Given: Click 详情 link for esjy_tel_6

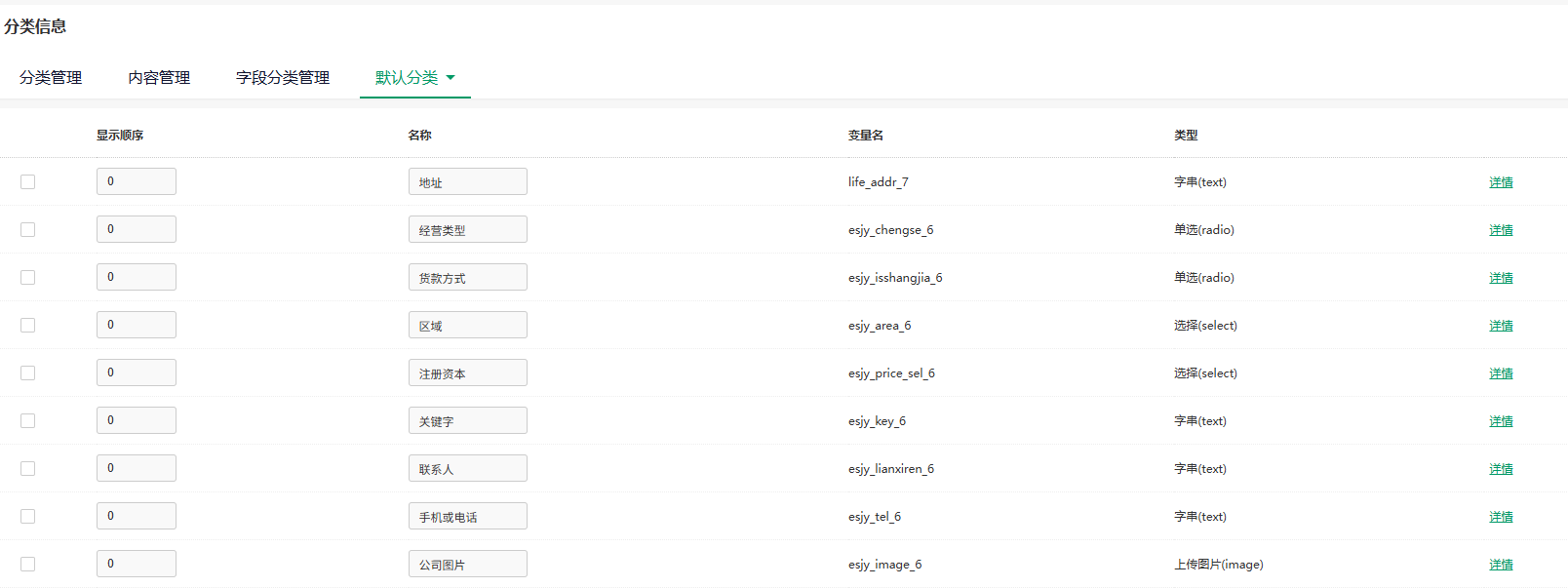Looking at the screenshot, I should 1501,517.
